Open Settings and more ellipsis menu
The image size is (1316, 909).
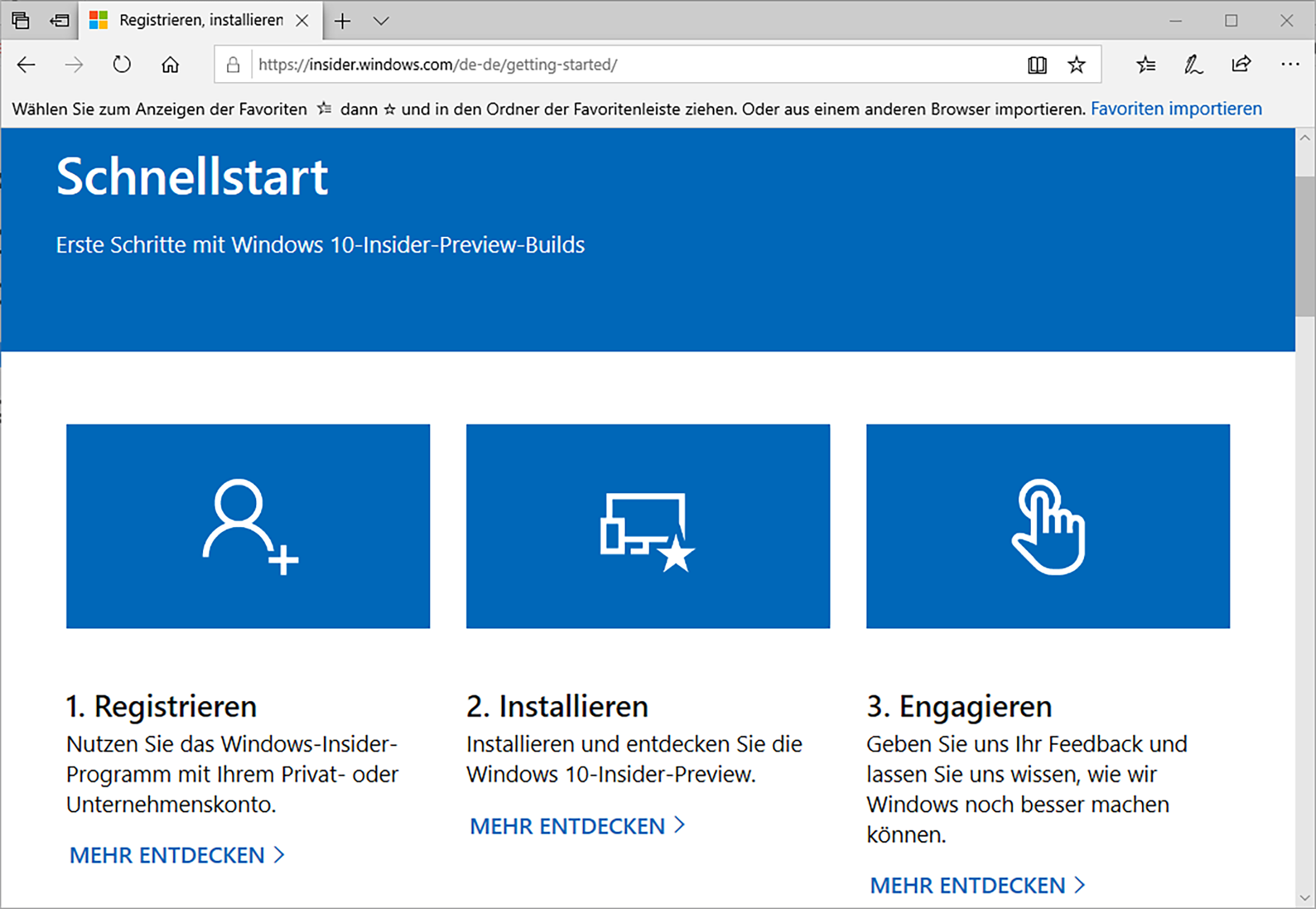click(x=1289, y=65)
